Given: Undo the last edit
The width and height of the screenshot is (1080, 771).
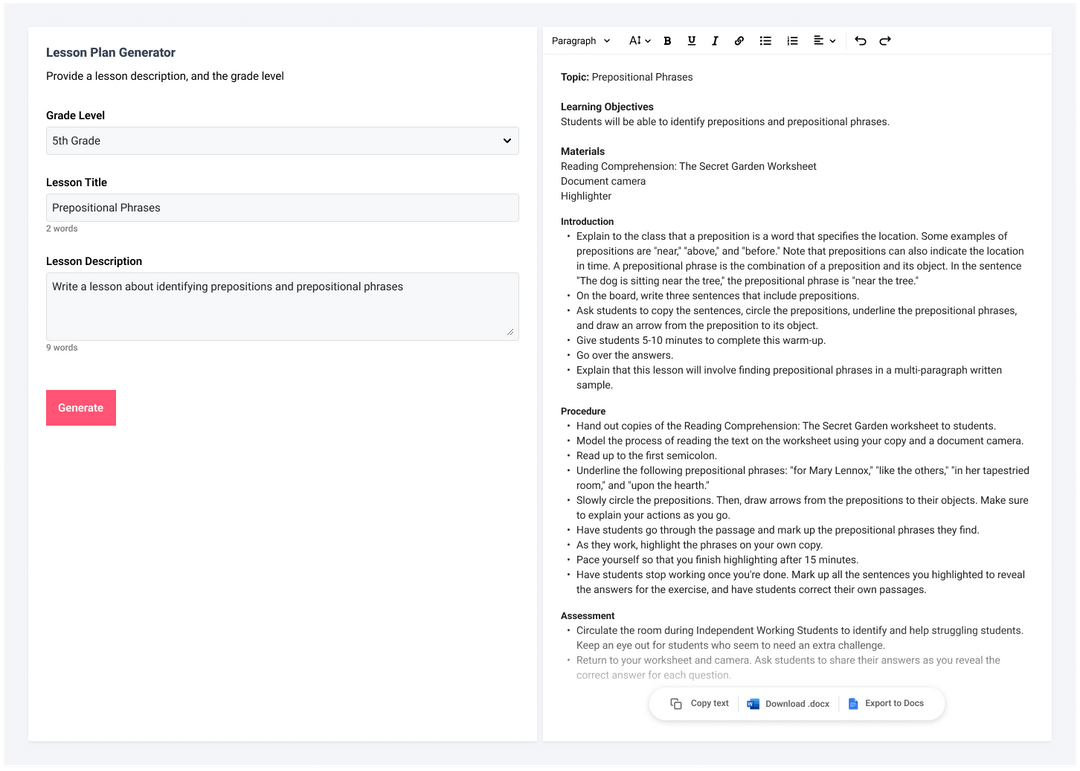Looking at the screenshot, I should pos(860,40).
